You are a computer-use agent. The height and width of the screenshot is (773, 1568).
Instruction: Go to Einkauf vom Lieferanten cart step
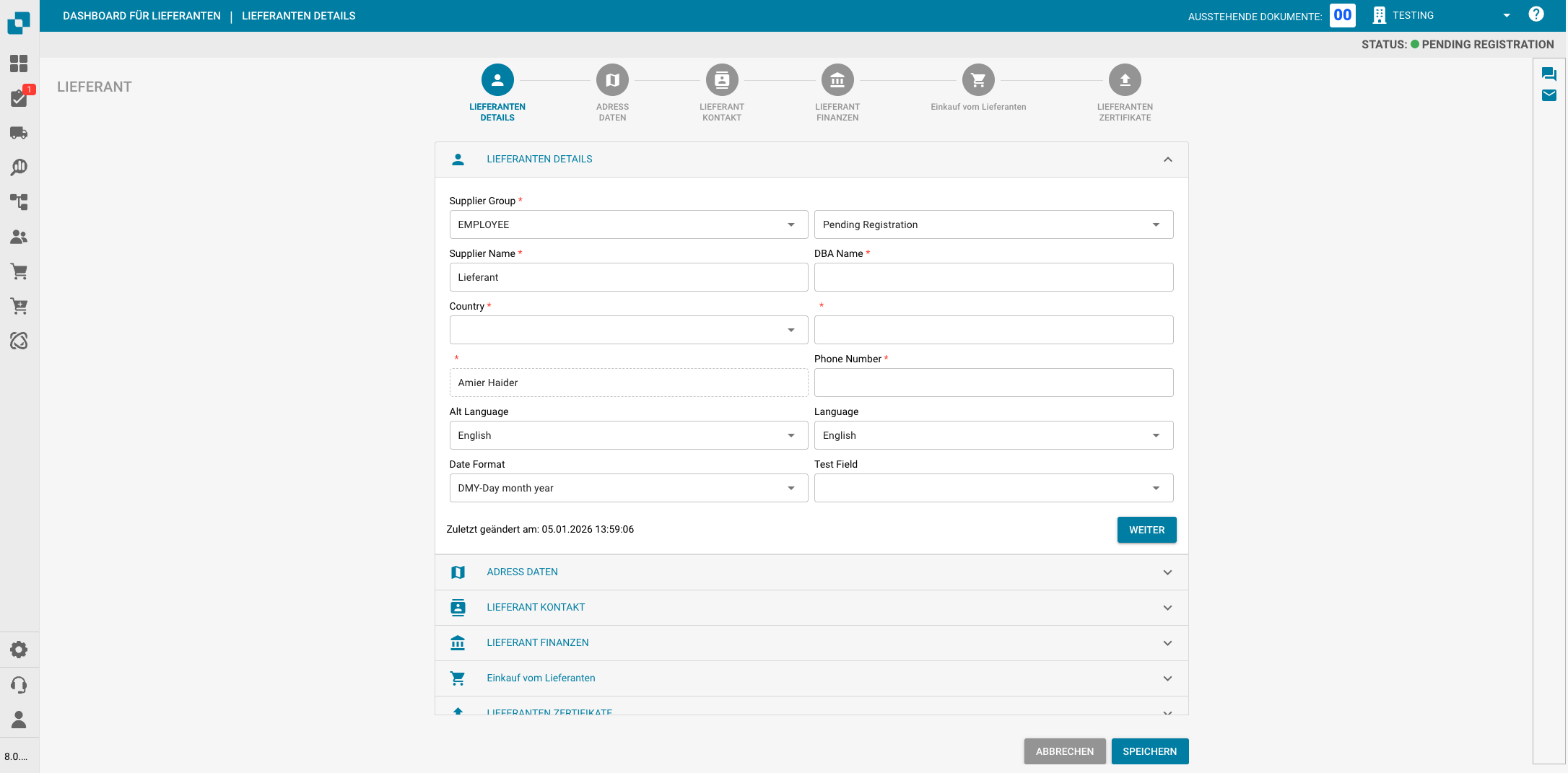tap(977, 80)
